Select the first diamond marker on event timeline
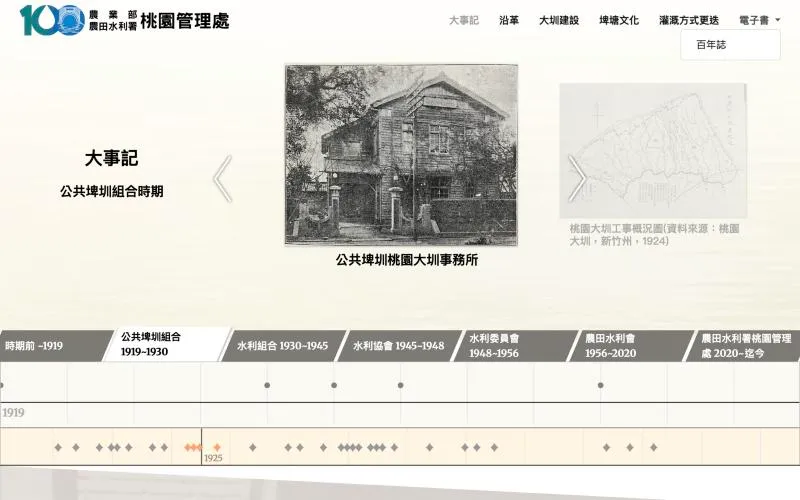800x500 pixels. coord(58,447)
